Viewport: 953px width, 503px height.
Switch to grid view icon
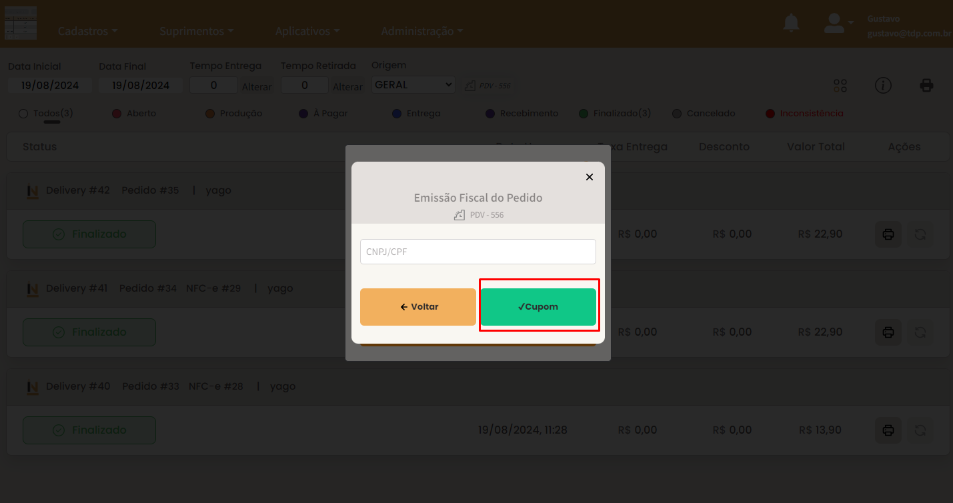(x=840, y=86)
